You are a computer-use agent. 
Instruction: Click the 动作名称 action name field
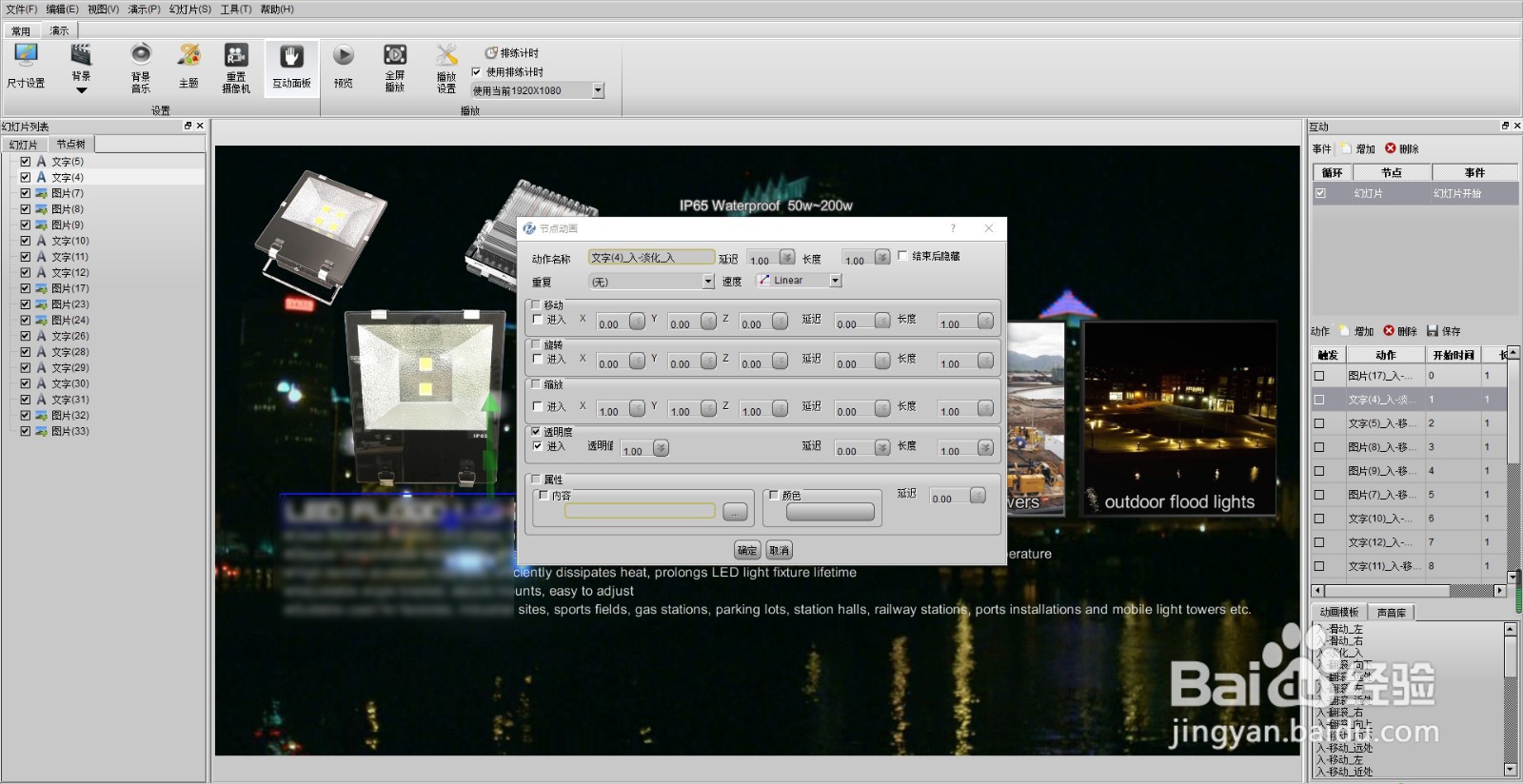pyautogui.click(x=651, y=257)
